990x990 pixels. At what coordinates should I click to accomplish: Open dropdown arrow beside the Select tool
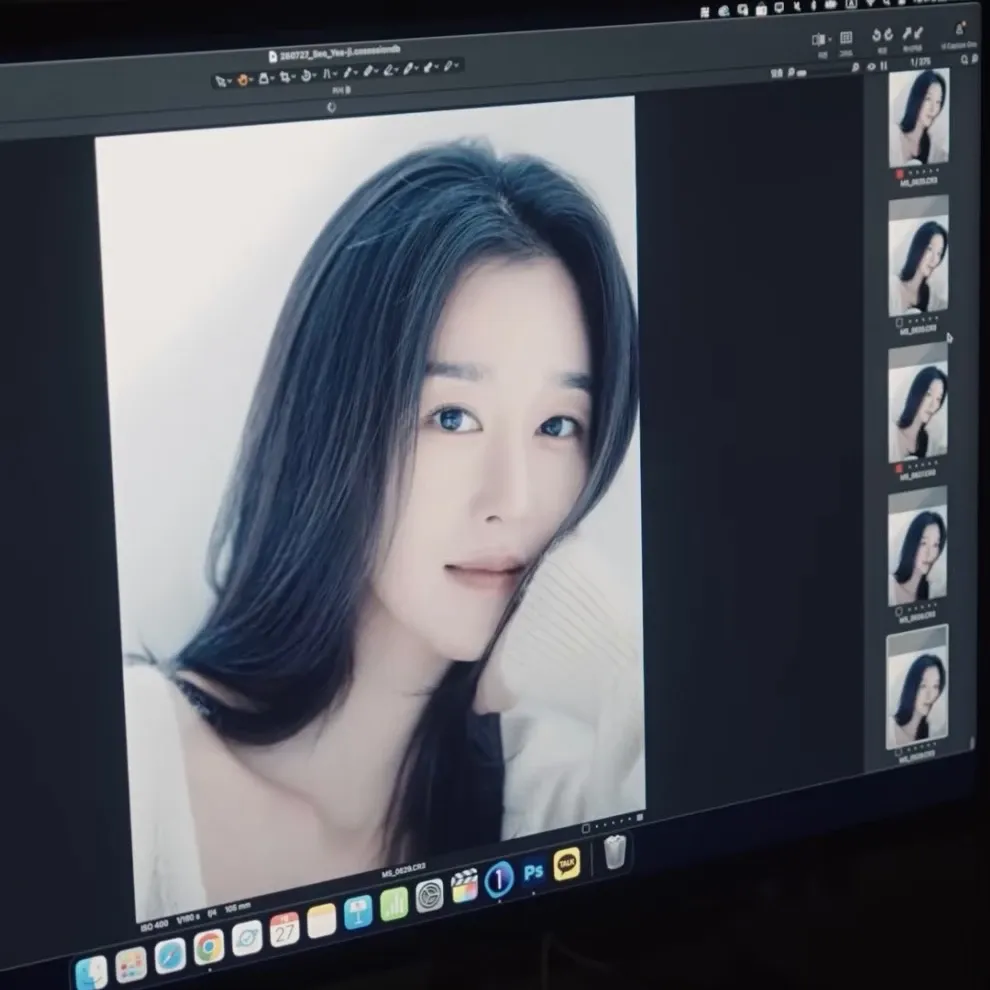pyautogui.click(x=229, y=81)
